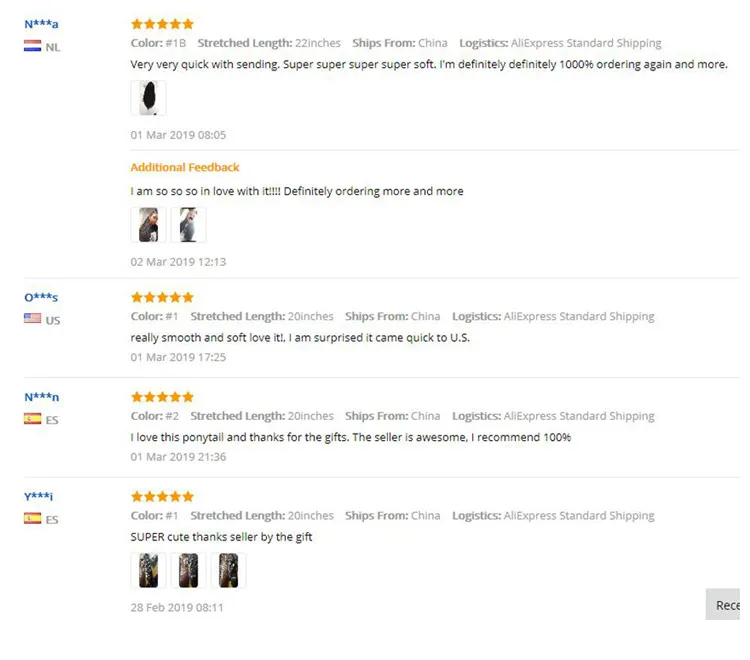Click N***n's five-star rating

coord(162,397)
